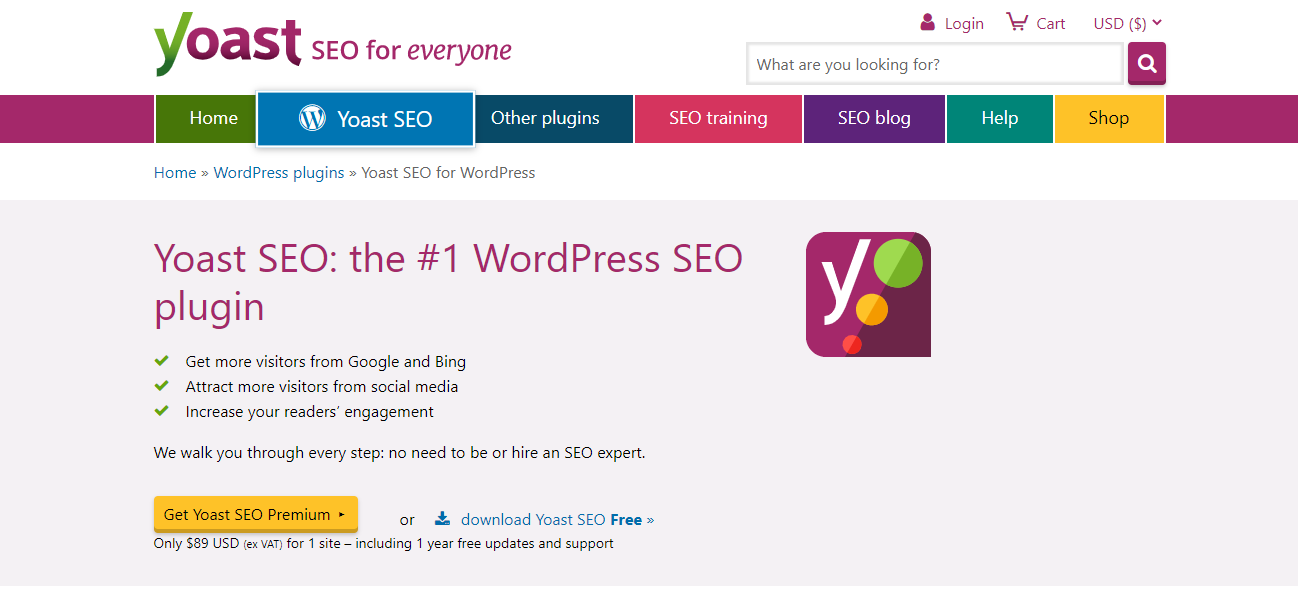Open the SEO training menu item
Viewport: 1298px width, 602px height.
click(718, 117)
